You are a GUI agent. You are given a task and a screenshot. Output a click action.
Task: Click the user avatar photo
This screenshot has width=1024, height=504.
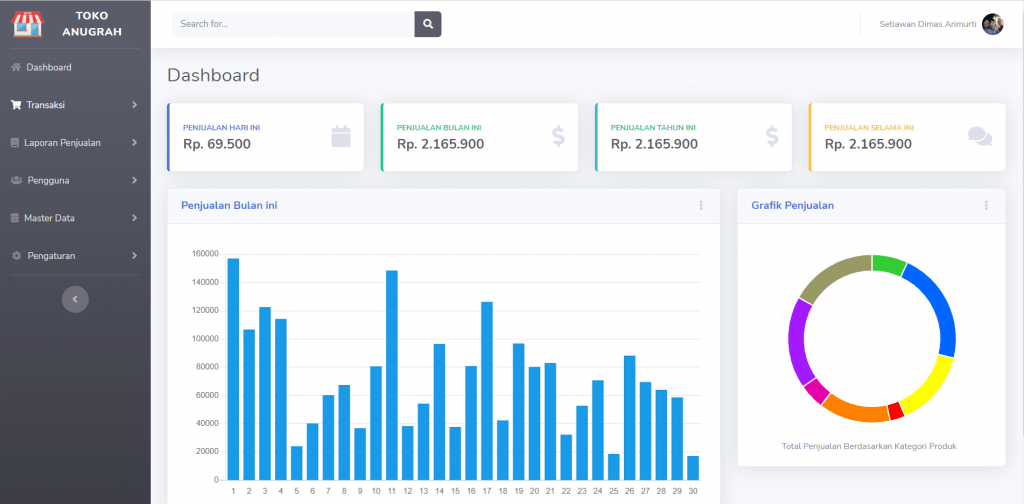[993, 24]
